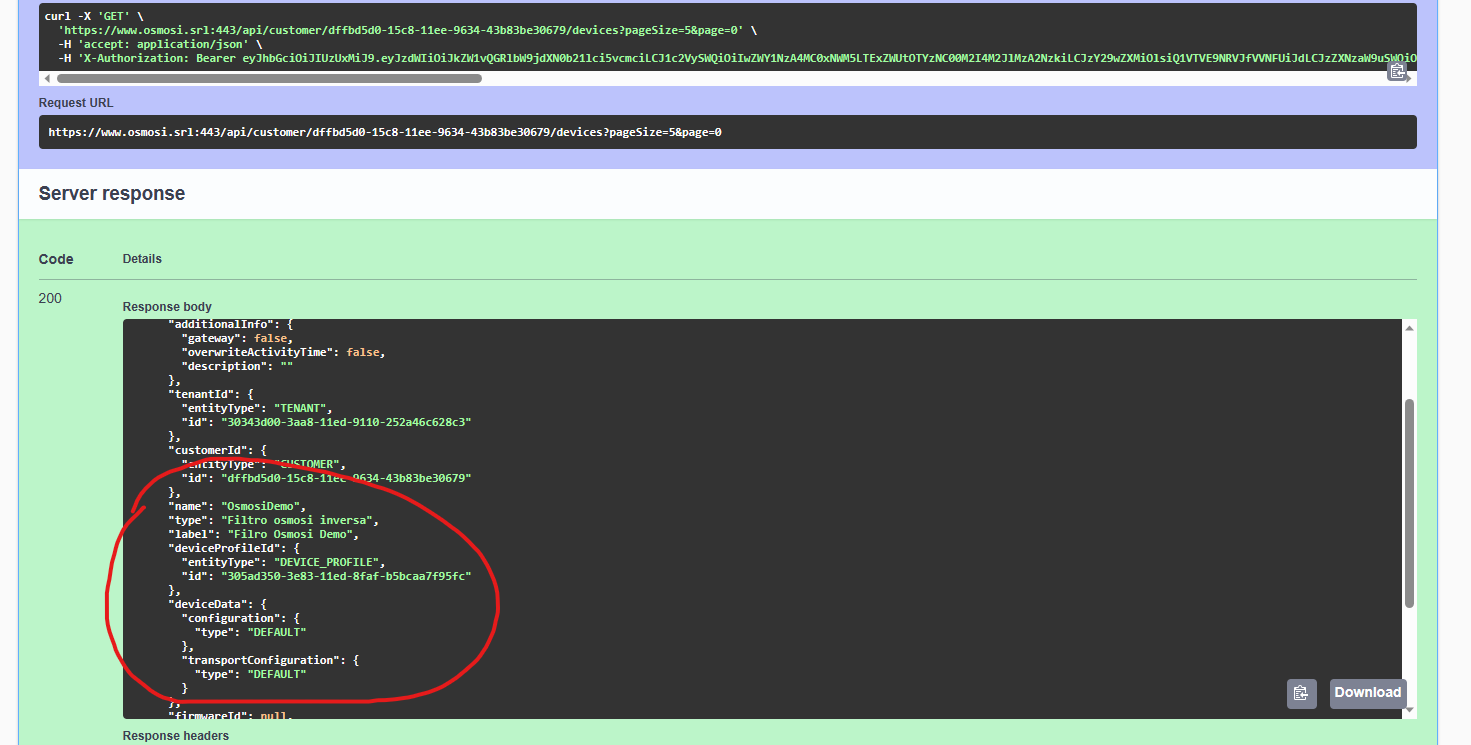Image resolution: width=1471 pixels, height=745 pixels.
Task: Copy the curl command to clipboard
Action: [x=1397, y=71]
